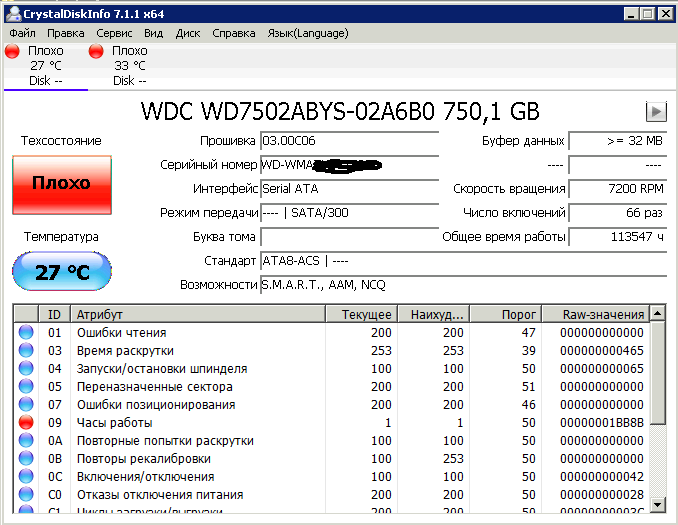The height and width of the screenshot is (525, 678).
Task: Click the Число включений value 66 раз
Action: tap(617, 213)
